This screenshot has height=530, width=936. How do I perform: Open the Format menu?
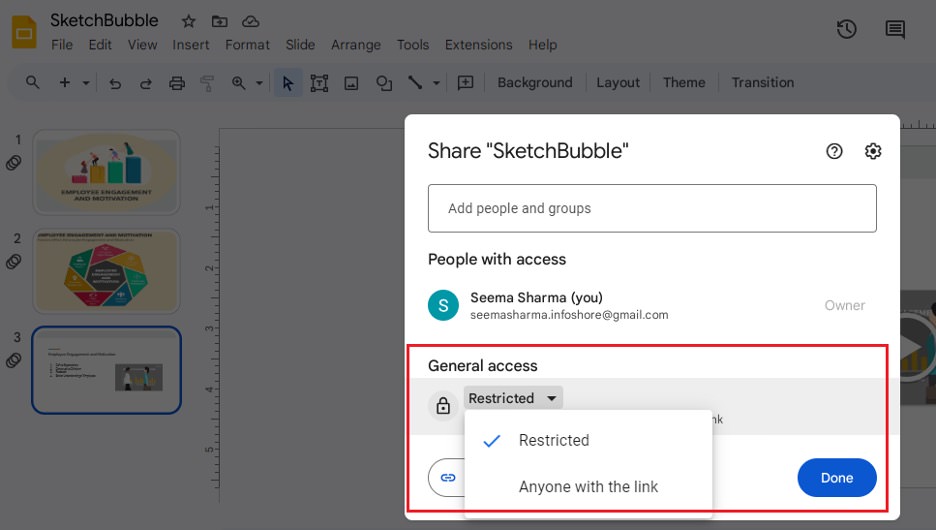[247, 45]
